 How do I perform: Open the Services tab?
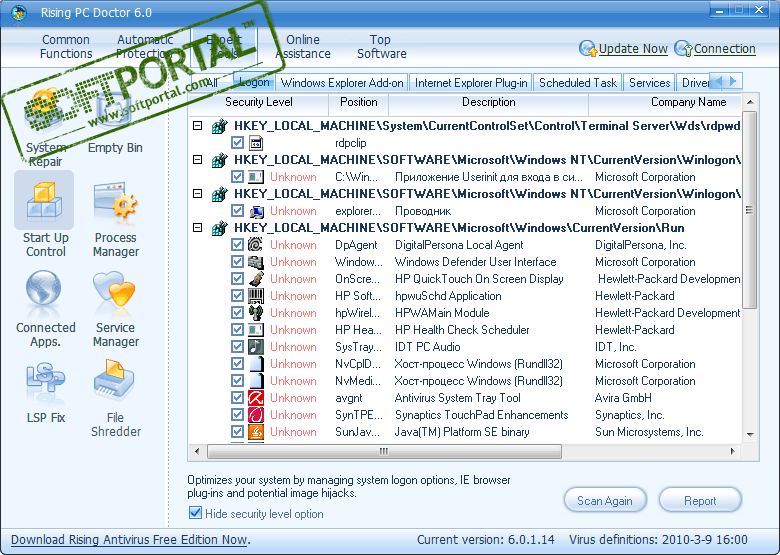pyautogui.click(x=649, y=83)
